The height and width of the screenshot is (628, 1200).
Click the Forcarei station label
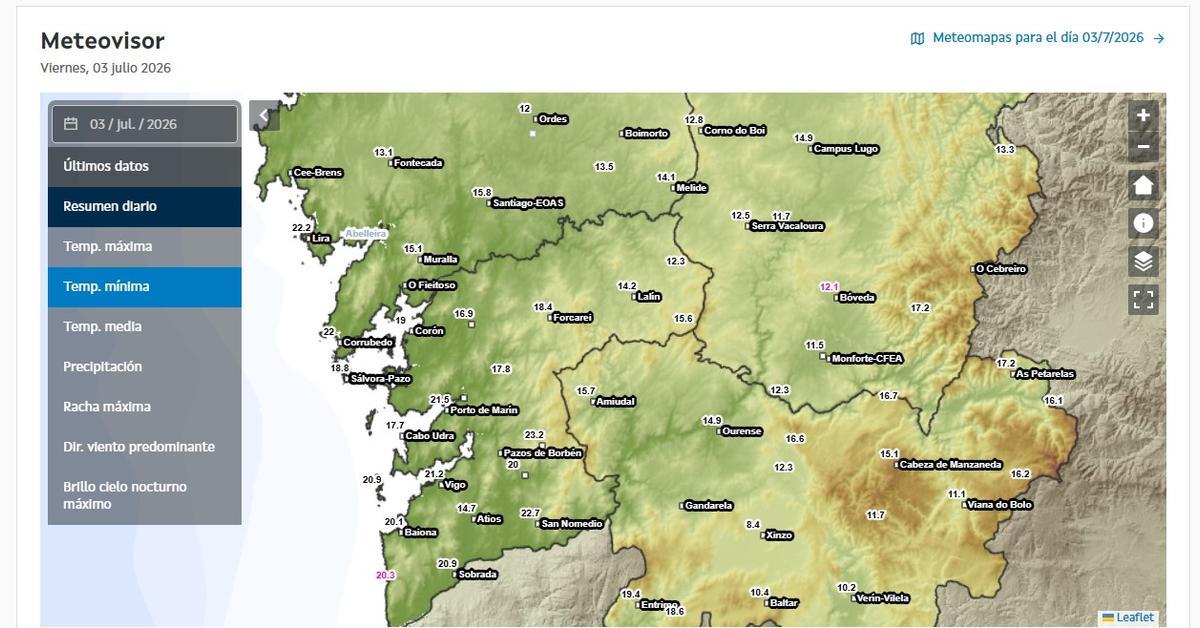[x=573, y=317]
